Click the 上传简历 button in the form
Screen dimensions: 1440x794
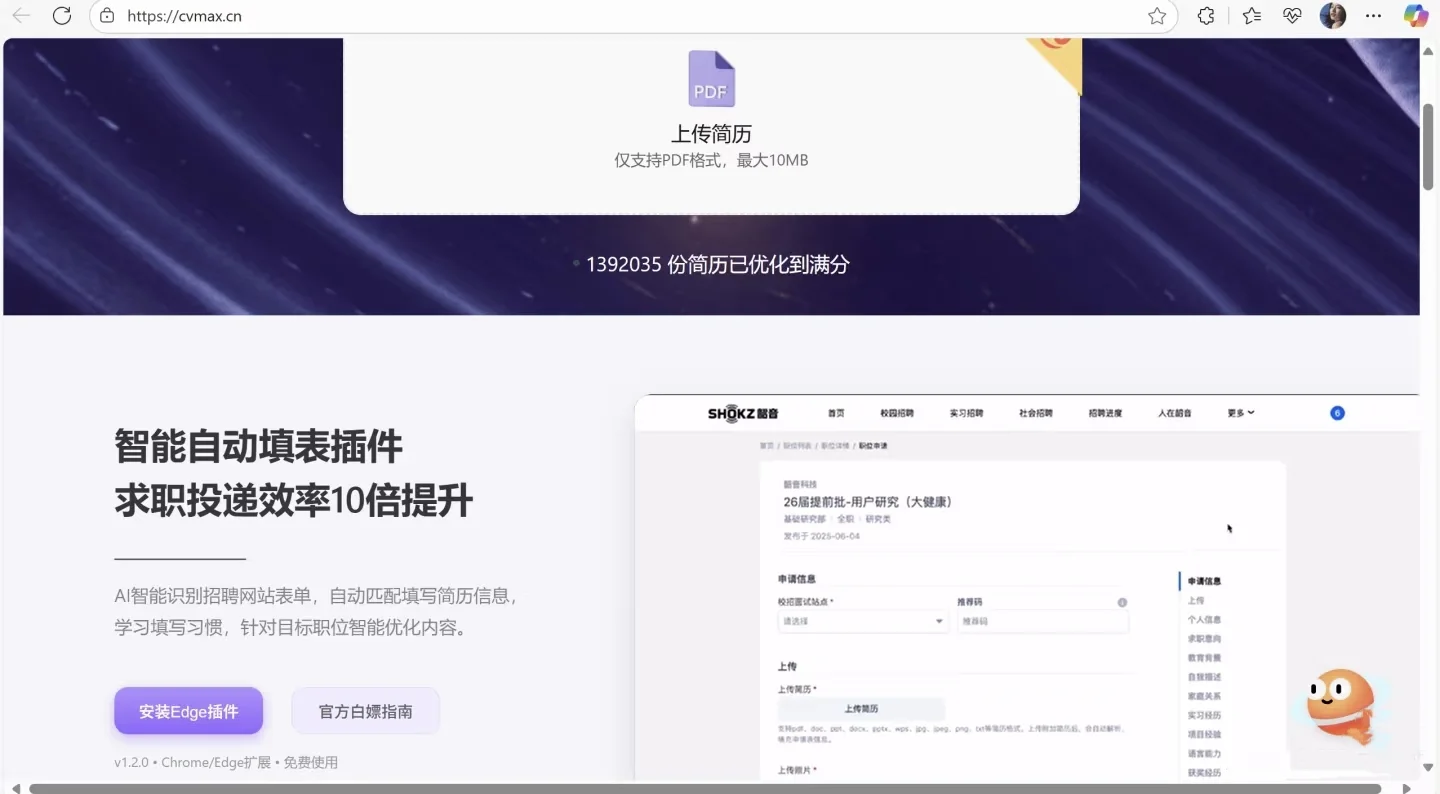tap(862, 708)
